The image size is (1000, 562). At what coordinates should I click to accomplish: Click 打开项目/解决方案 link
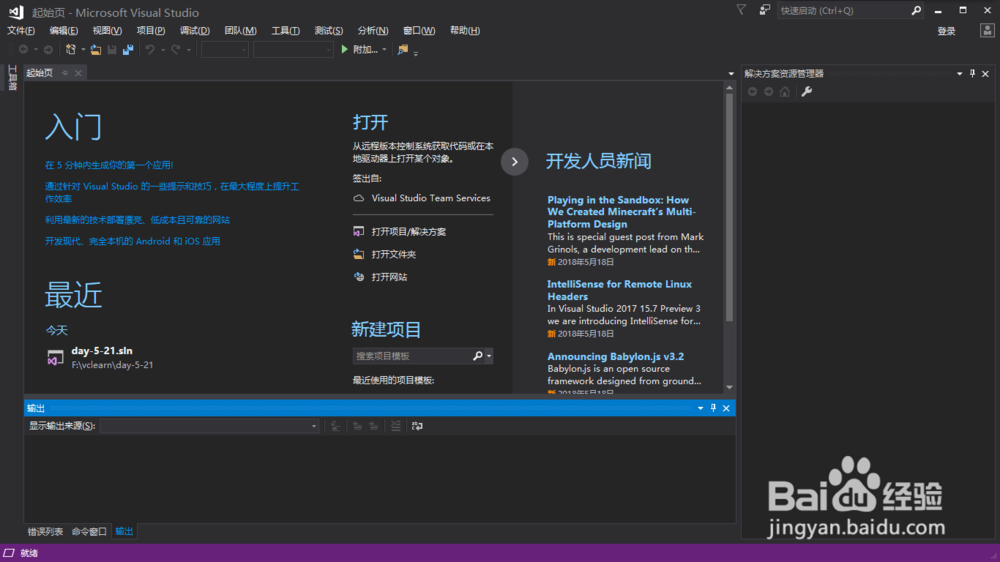click(409, 232)
